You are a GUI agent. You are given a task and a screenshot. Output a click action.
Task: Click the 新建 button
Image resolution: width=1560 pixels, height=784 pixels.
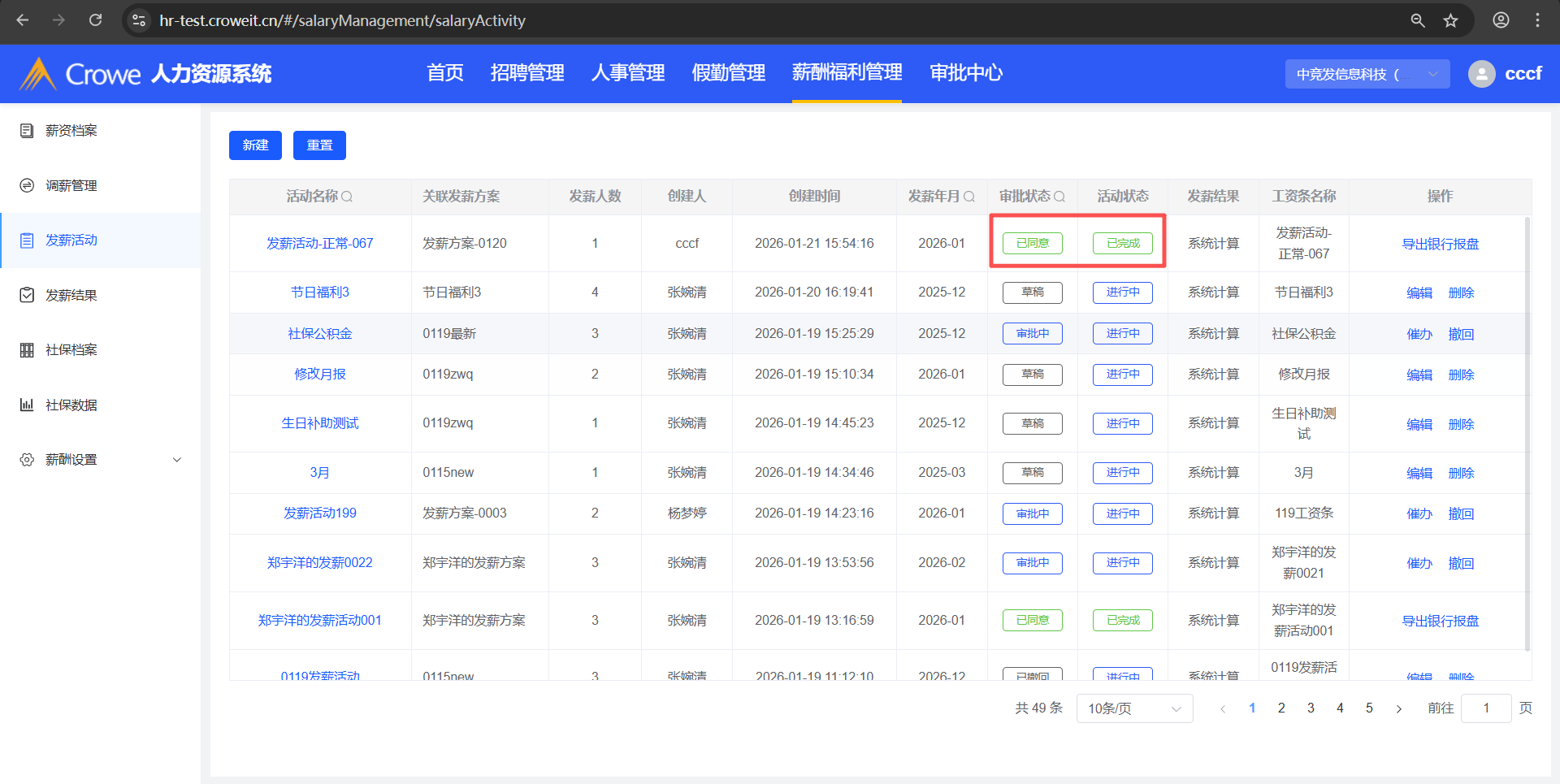tap(255, 145)
